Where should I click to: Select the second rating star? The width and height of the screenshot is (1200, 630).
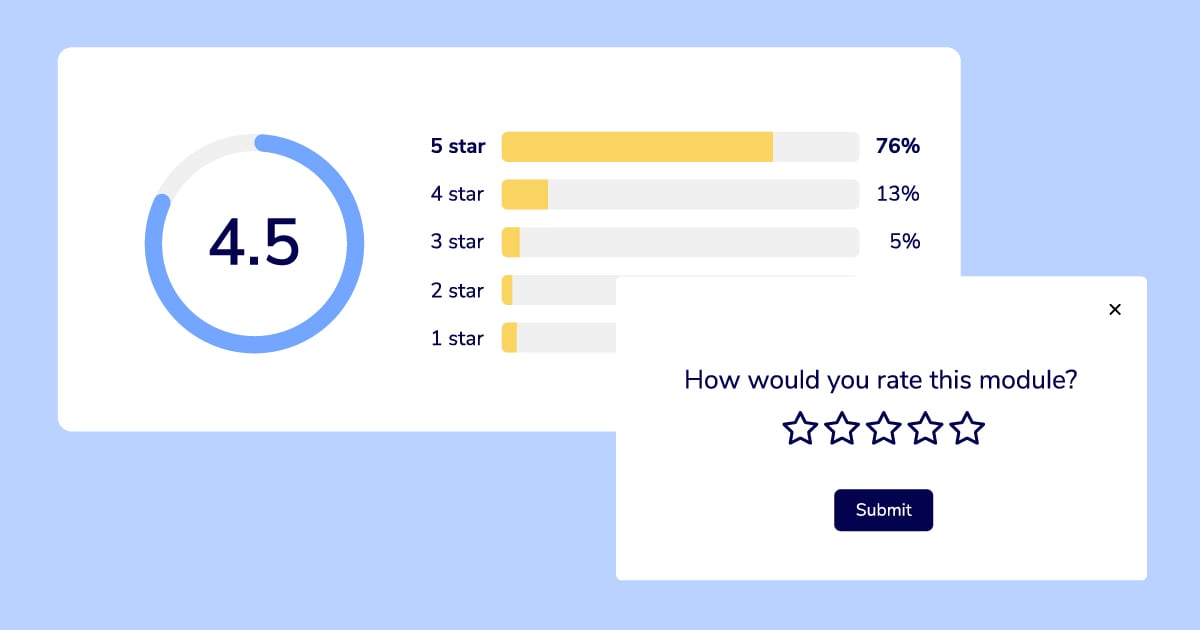842,428
